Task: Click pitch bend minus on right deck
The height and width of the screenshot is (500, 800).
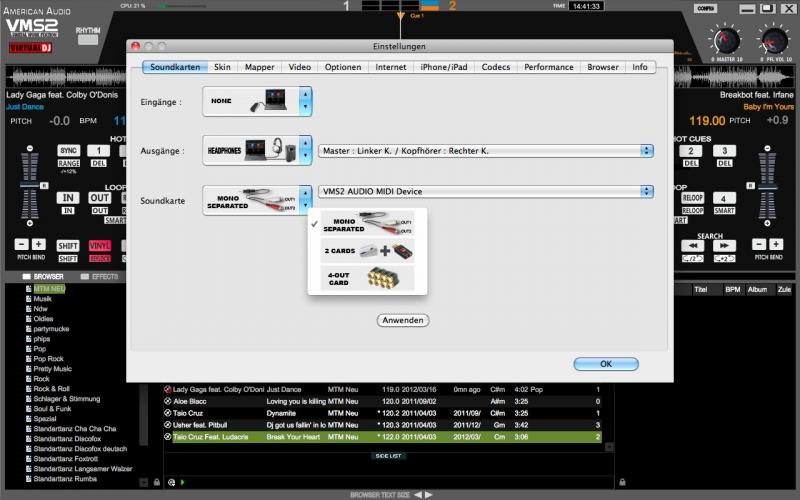Action: 760,245
